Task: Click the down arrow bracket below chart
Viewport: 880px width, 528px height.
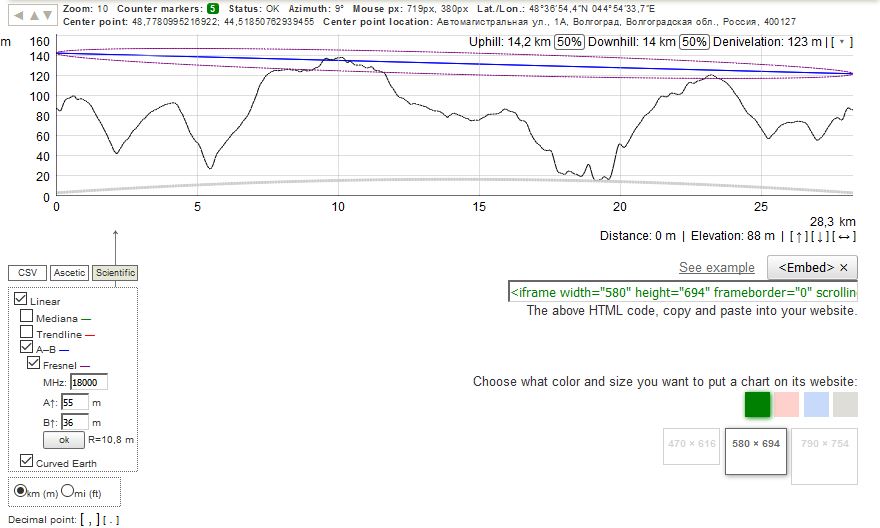Action: (820, 236)
